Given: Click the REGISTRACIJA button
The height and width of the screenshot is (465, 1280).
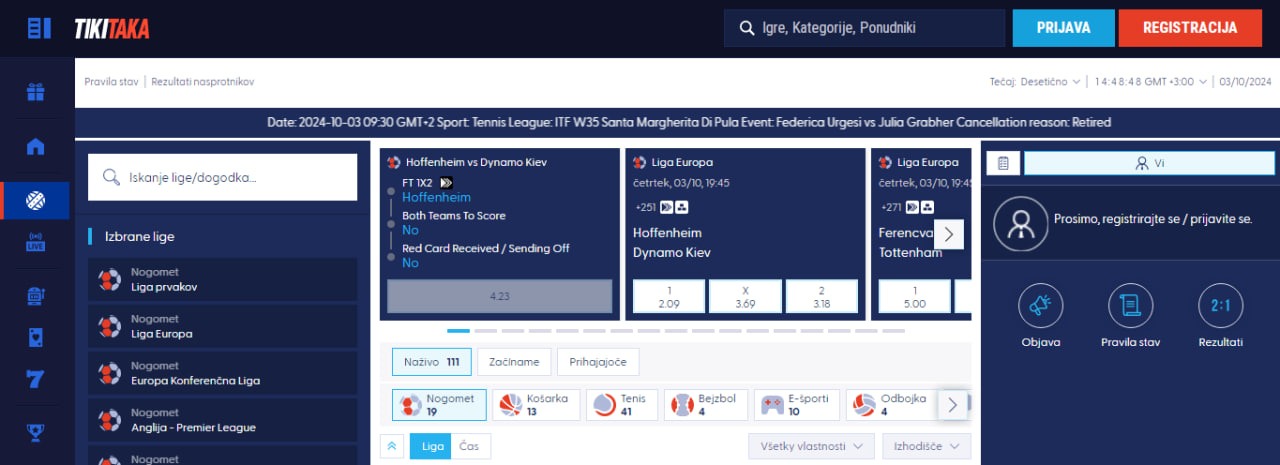Looking at the screenshot, I should (x=1190, y=28).
